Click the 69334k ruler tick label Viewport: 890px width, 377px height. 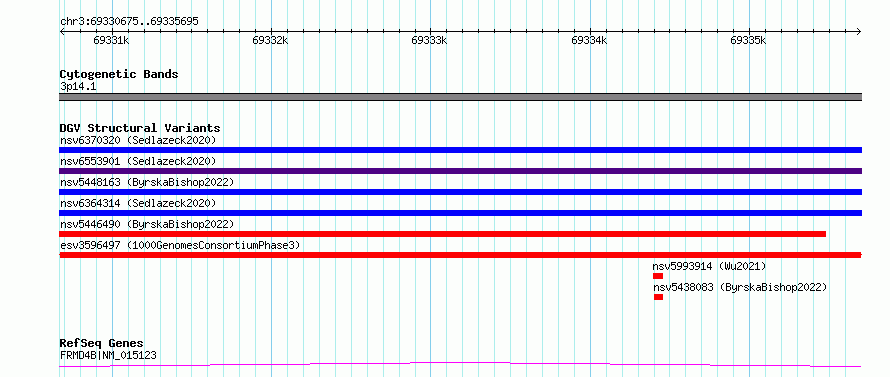(589, 41)
